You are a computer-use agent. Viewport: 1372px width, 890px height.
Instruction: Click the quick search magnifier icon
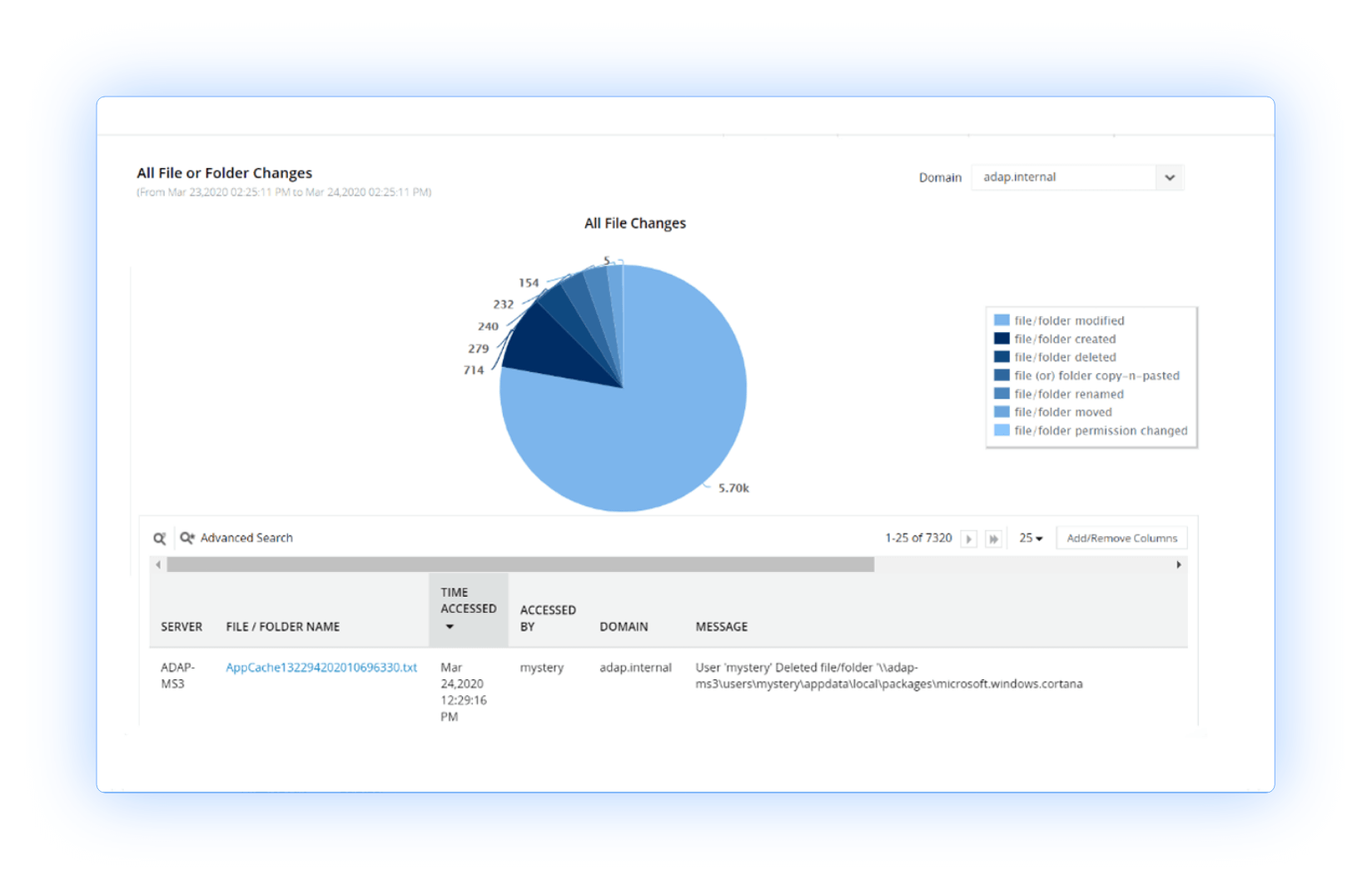(x=159, y=537)
